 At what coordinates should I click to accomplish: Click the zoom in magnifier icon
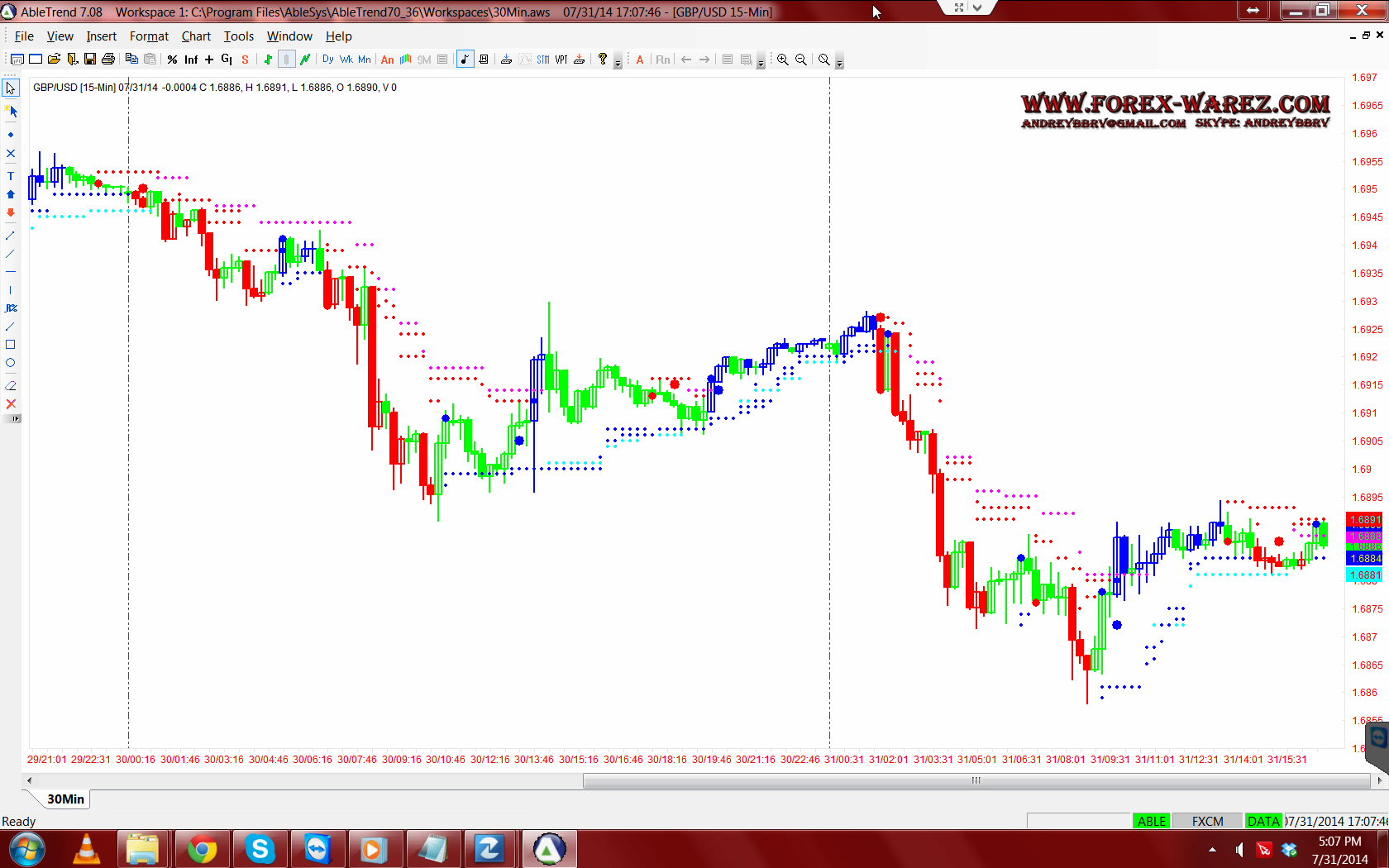tap(782, 60)
